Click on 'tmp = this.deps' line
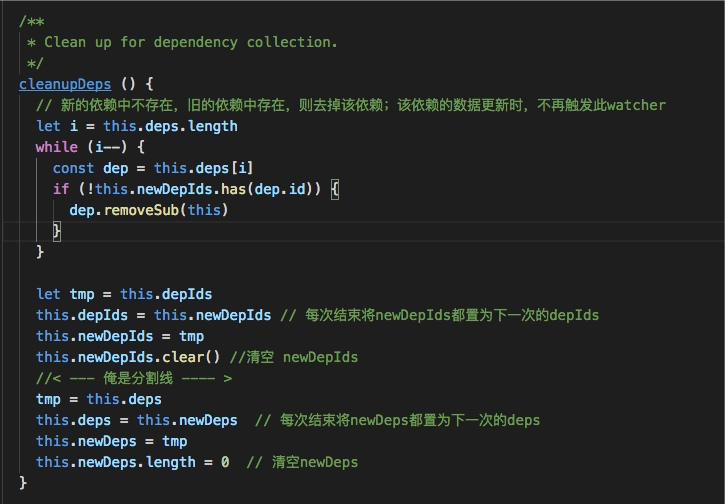The height and width of the screenshot is (504, 725). pos(99,399)
